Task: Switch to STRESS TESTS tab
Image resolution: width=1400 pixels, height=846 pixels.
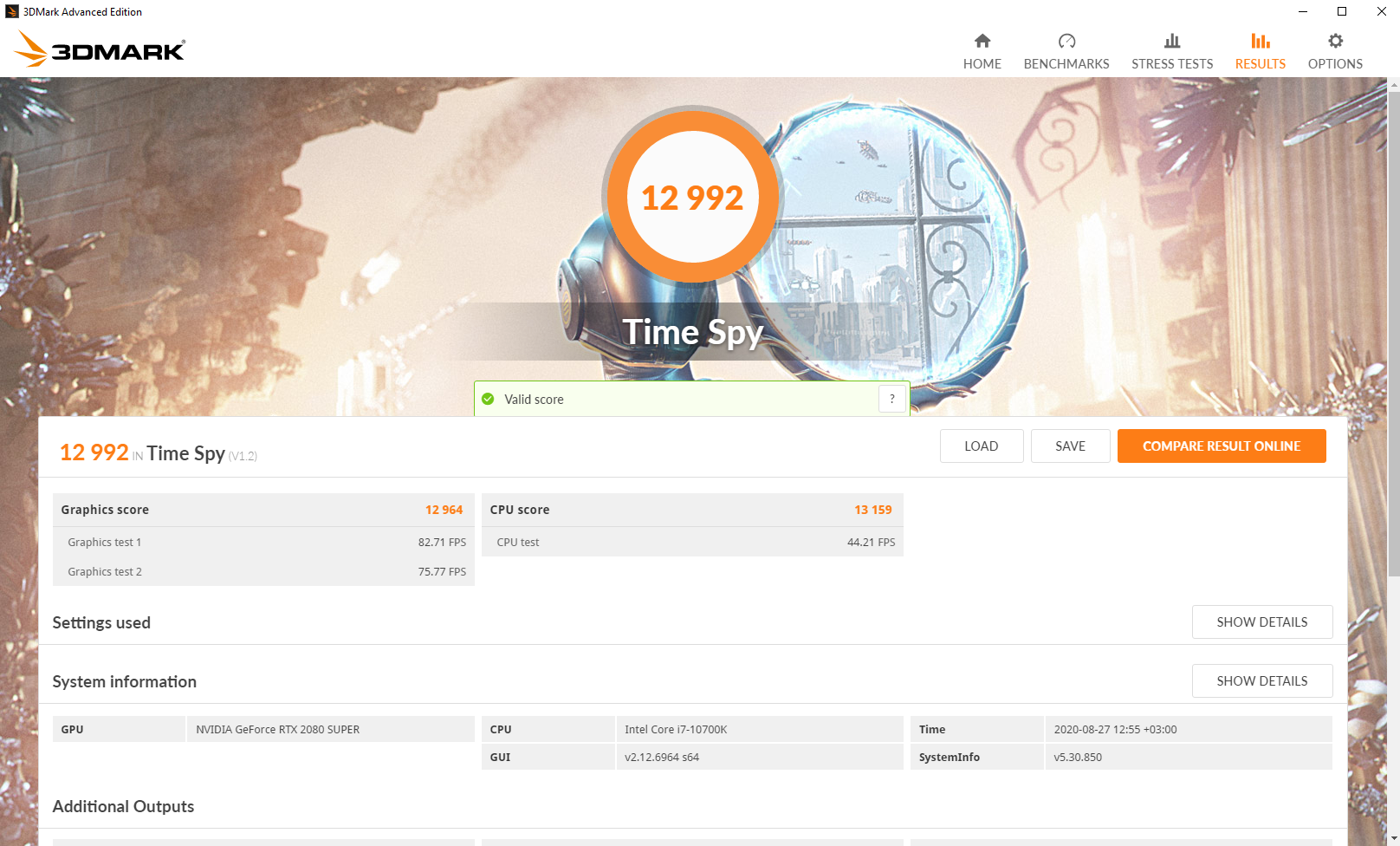Action: pyautogui.click(x=1171, y=52)
